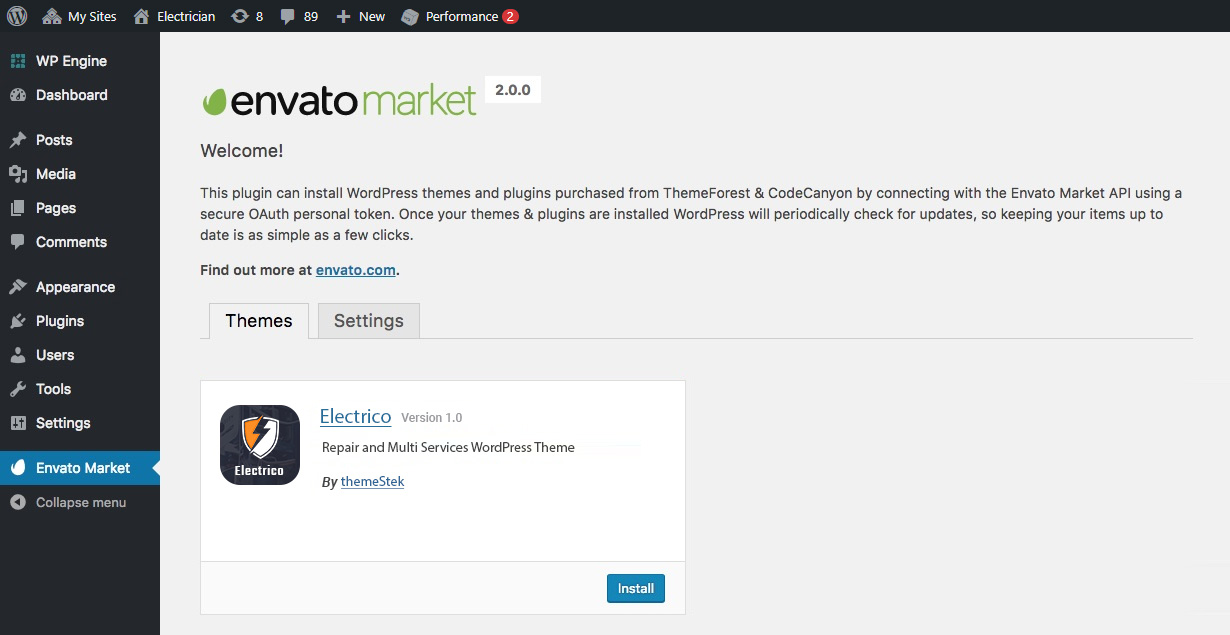
Task: Click the plus New content icon
Action: point(360,16)
